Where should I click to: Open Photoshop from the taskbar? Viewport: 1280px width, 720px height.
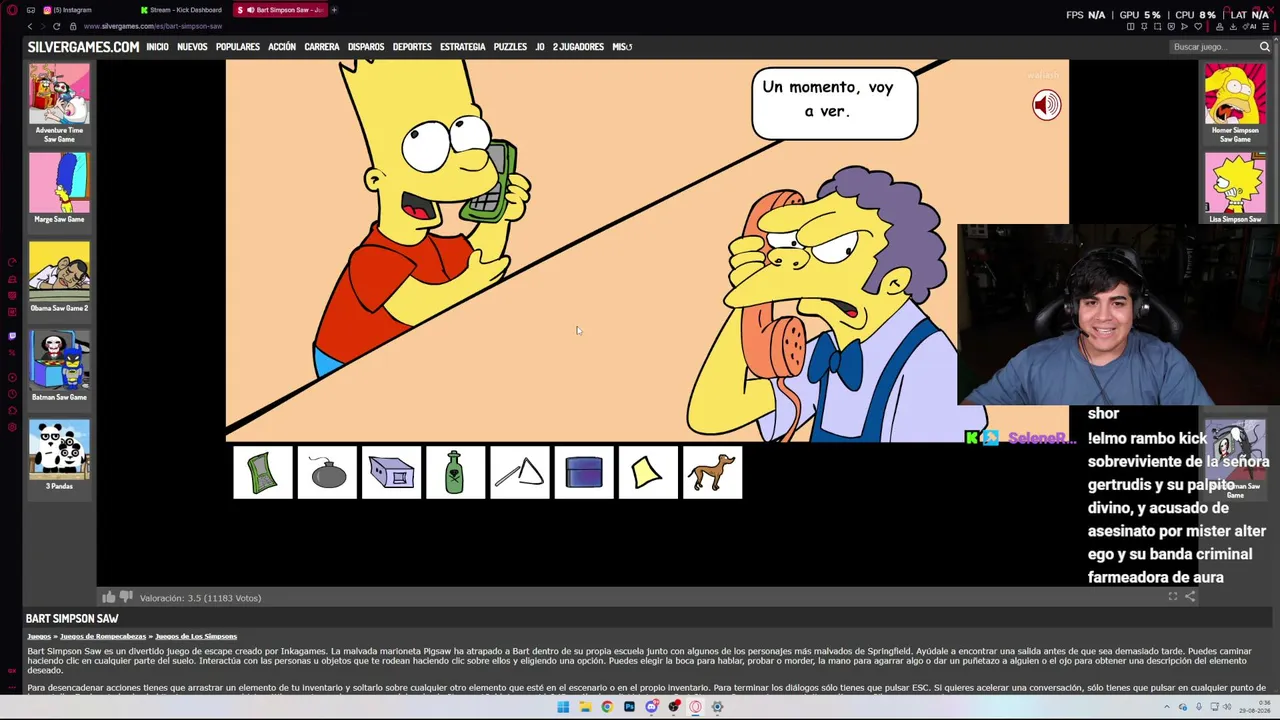tap(629, 707)
